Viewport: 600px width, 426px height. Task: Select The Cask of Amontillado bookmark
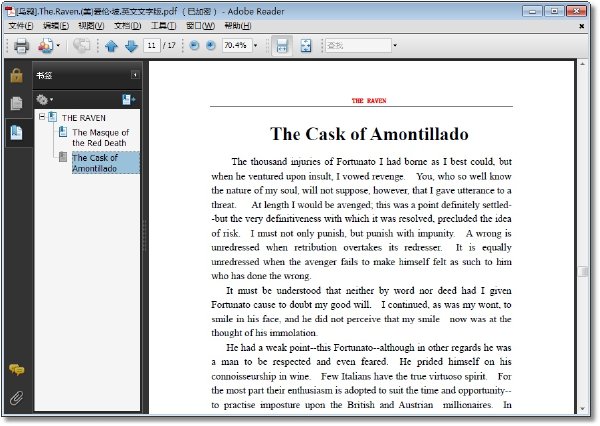106,163
